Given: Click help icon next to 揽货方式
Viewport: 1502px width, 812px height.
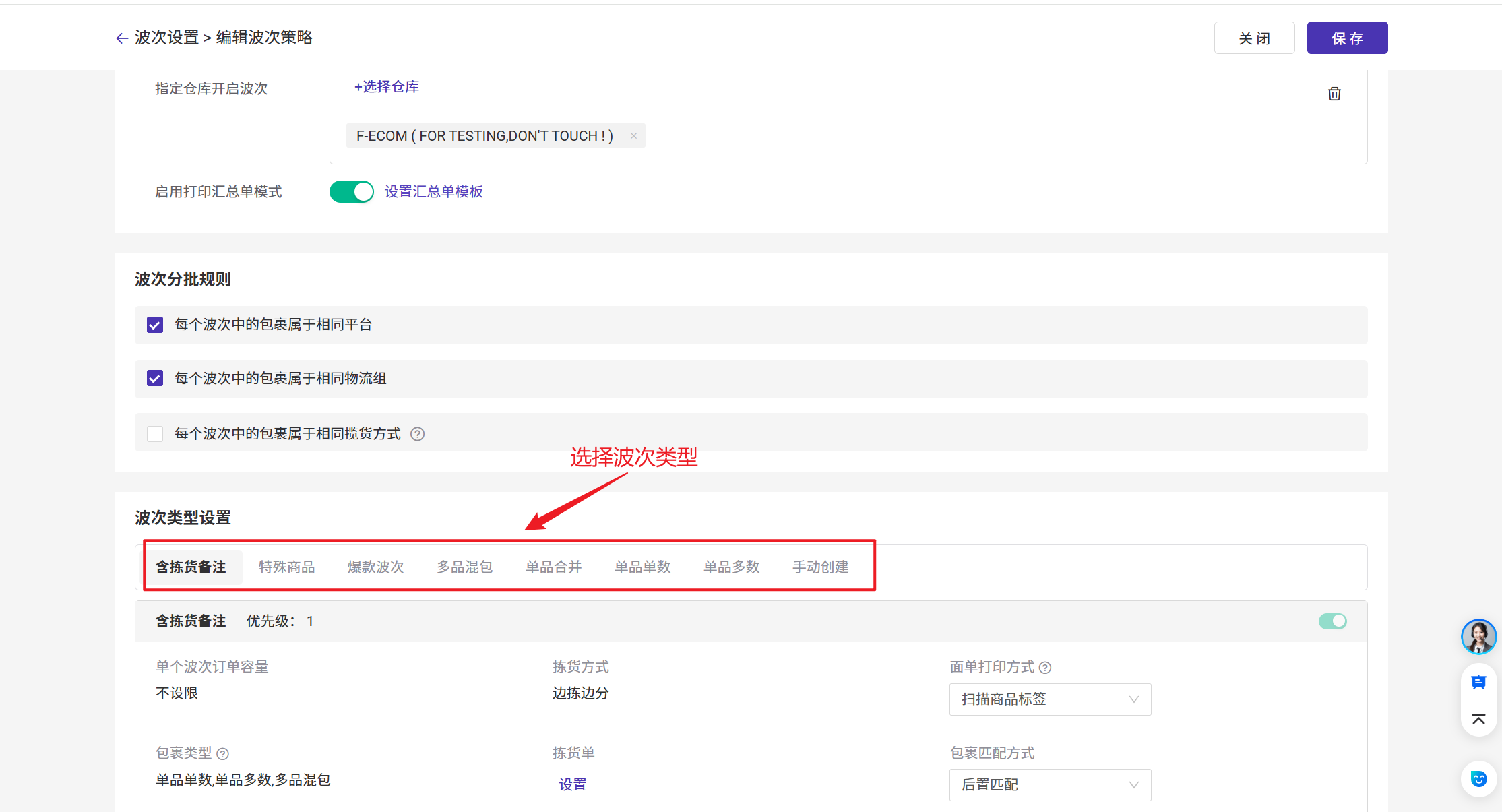Looking at the screenshot, I should pos(418,434).
